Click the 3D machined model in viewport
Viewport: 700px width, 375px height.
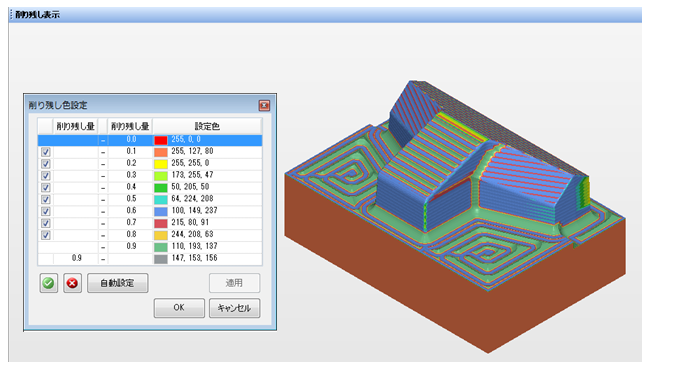click(x=455, y=214)
